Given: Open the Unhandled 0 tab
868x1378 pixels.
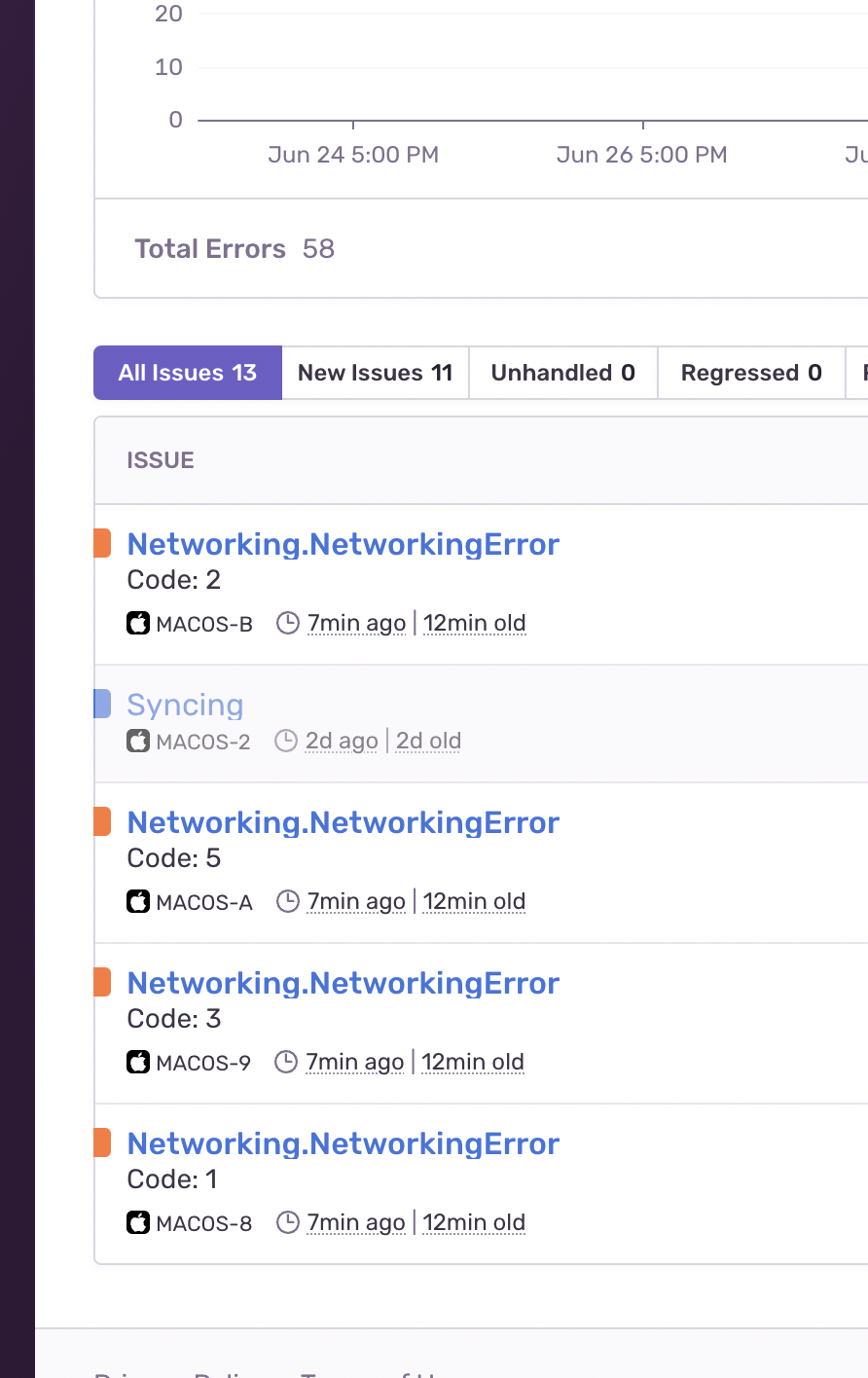Looking at the screenshot, I should point(563,373).
